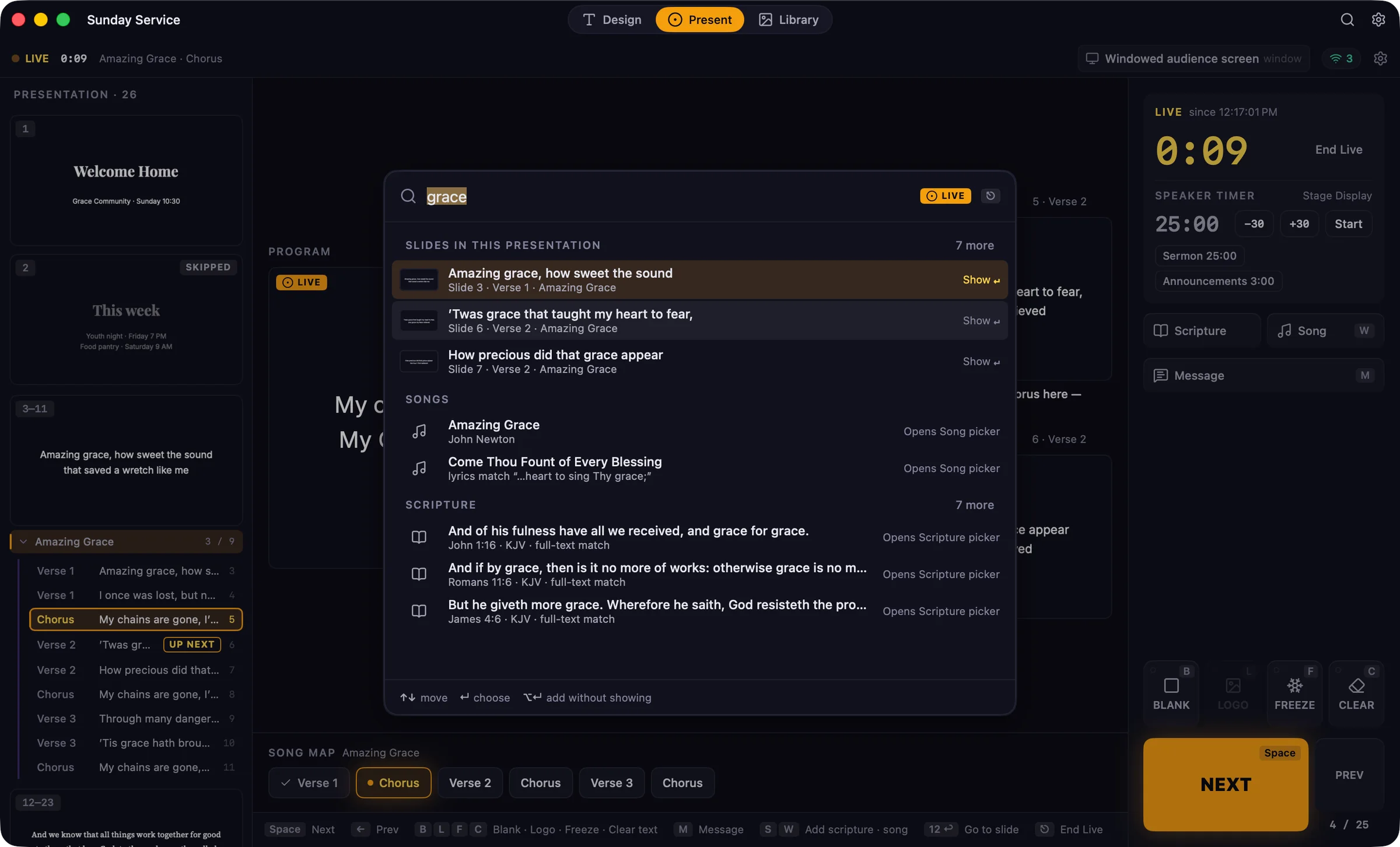Open the global search magnifier icon
1400x847 pixels.
tap(1347, 20)
